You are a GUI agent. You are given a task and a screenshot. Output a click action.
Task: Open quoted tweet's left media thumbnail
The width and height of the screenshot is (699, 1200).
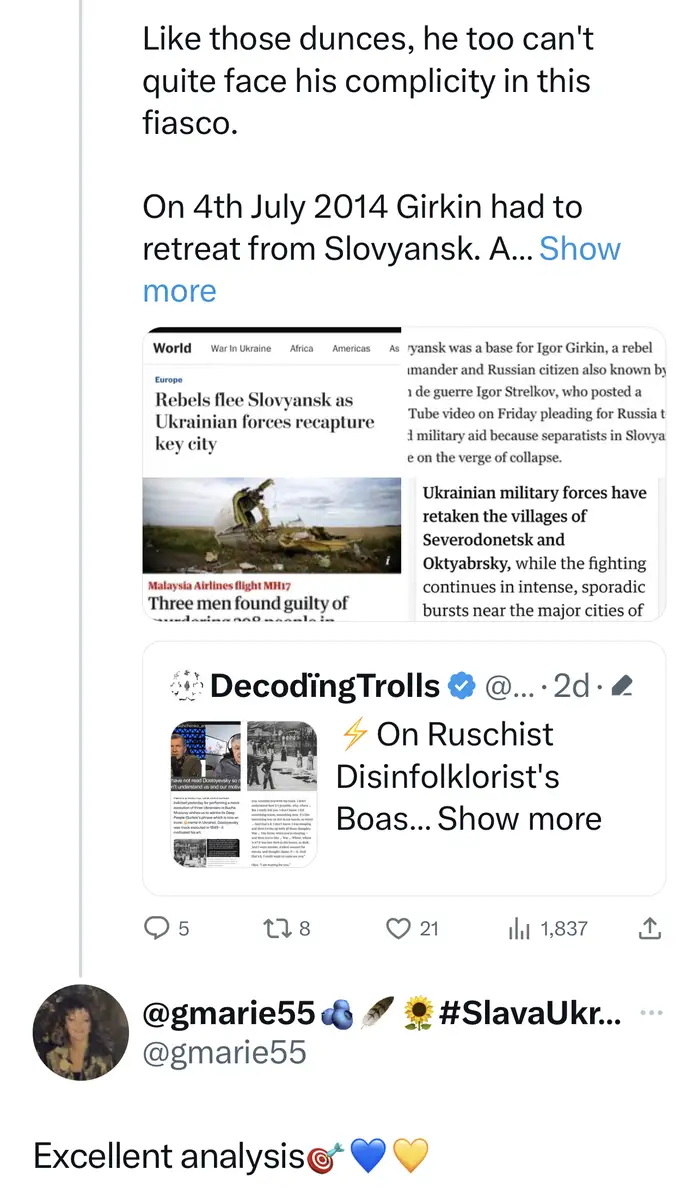tap(204, 792)
